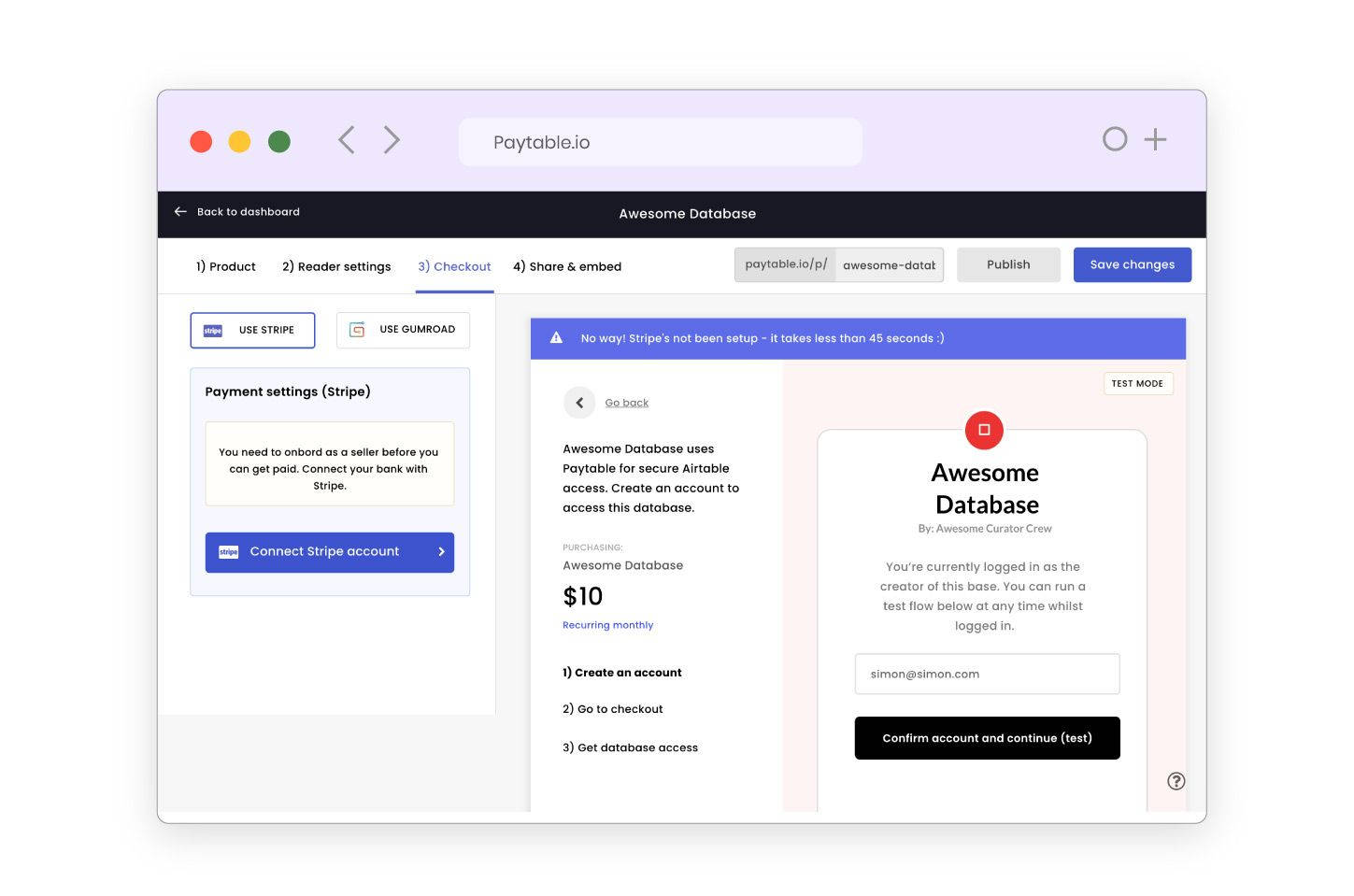Select the Use Gumroad payment option
Image resolution: width=1354 pixels, height=896 pixels.
[x=403, y=330]
